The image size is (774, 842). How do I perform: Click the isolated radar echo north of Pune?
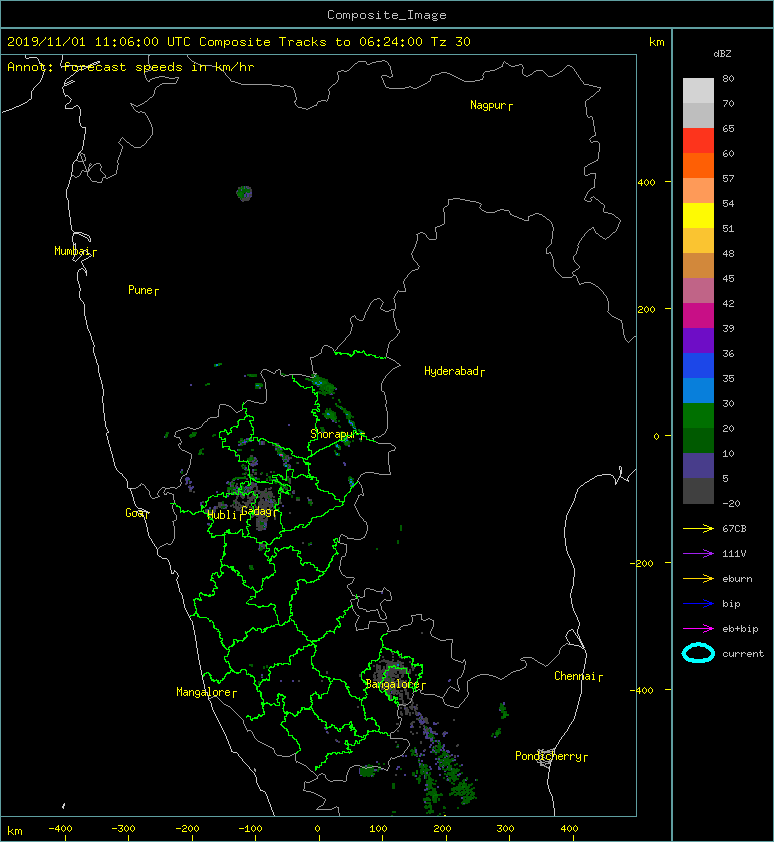click(244, 193)
